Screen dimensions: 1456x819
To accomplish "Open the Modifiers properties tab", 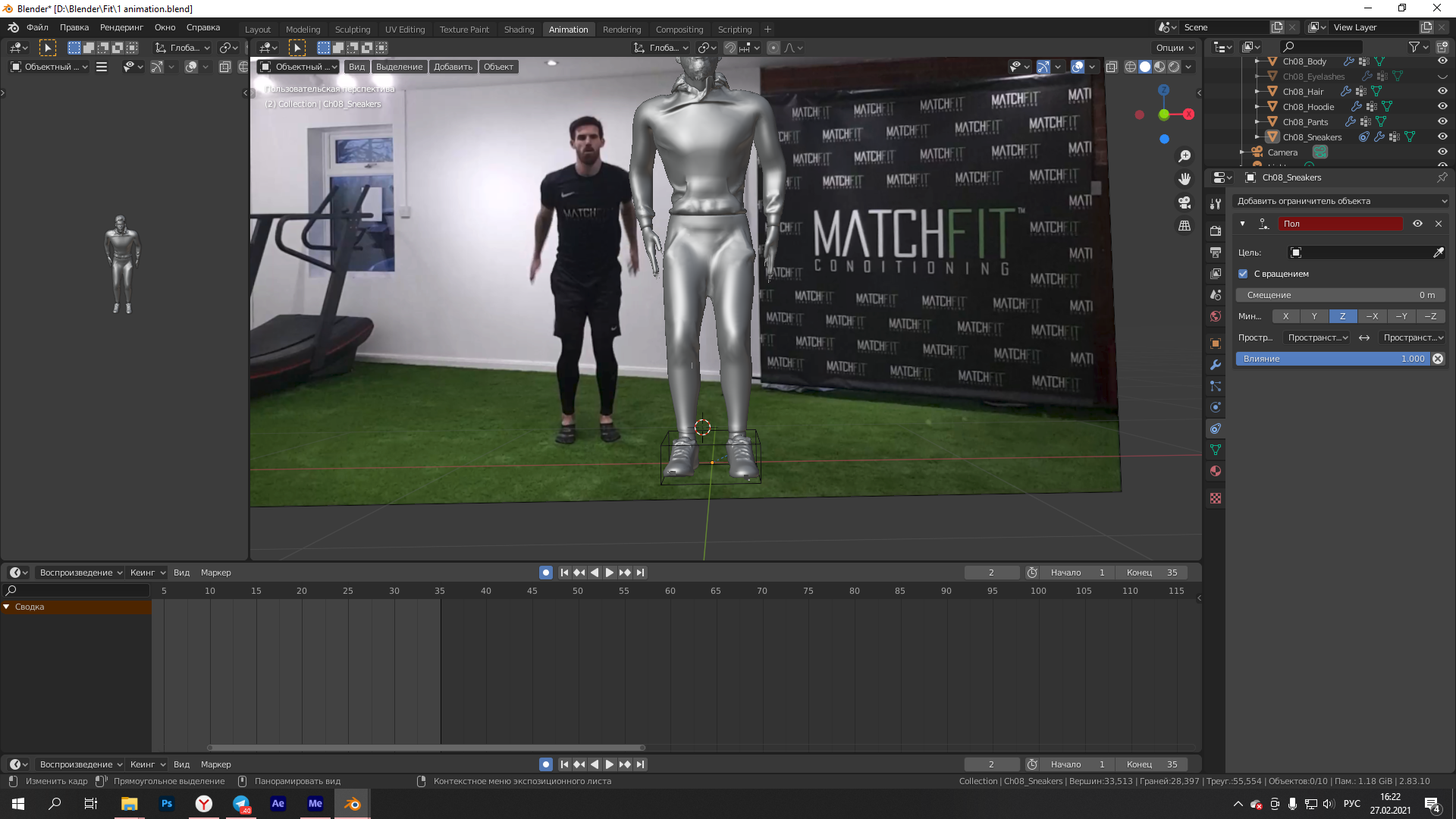I will click(1216, 365).
